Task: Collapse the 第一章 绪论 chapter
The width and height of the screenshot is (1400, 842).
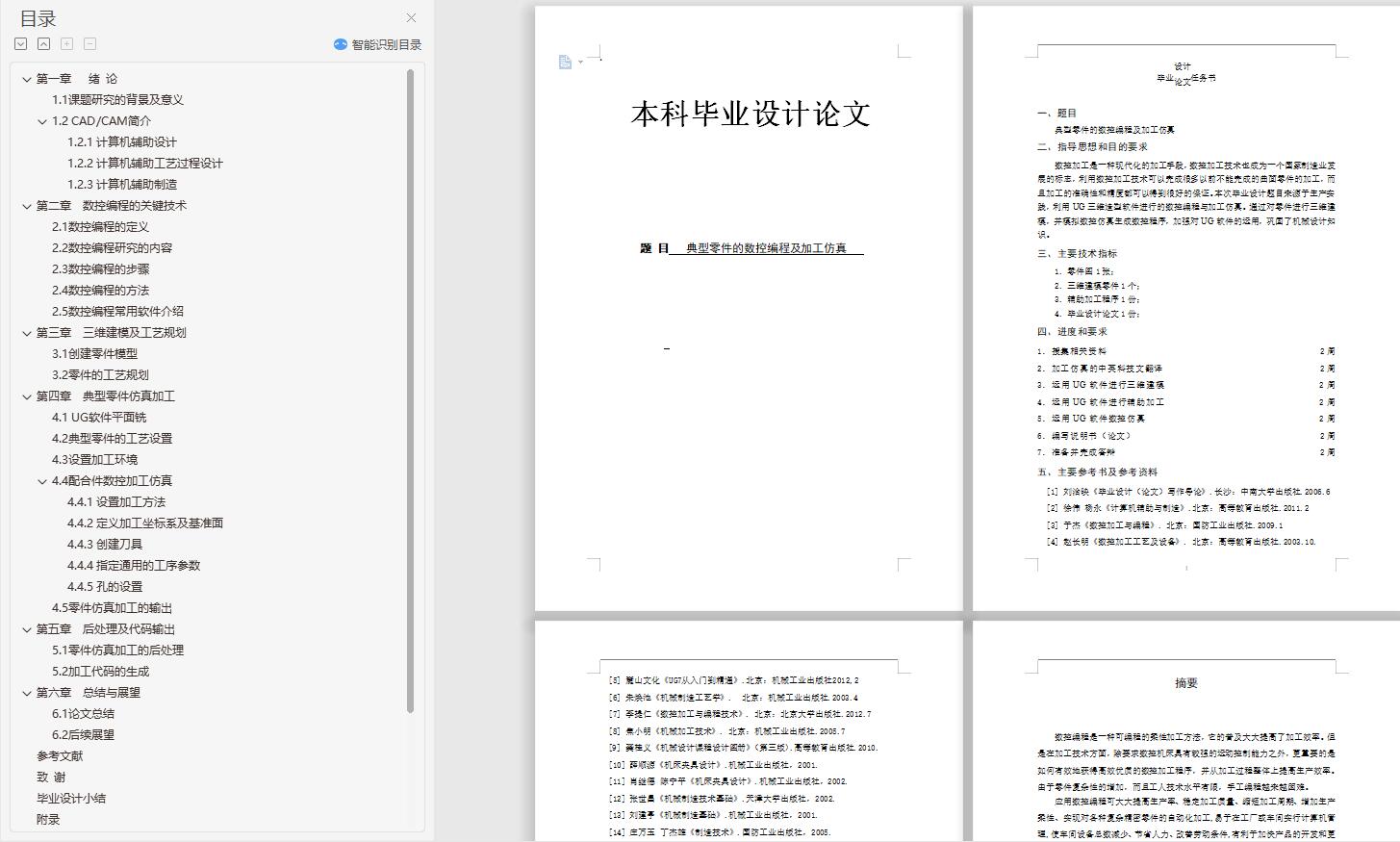Action: (27, 79)
